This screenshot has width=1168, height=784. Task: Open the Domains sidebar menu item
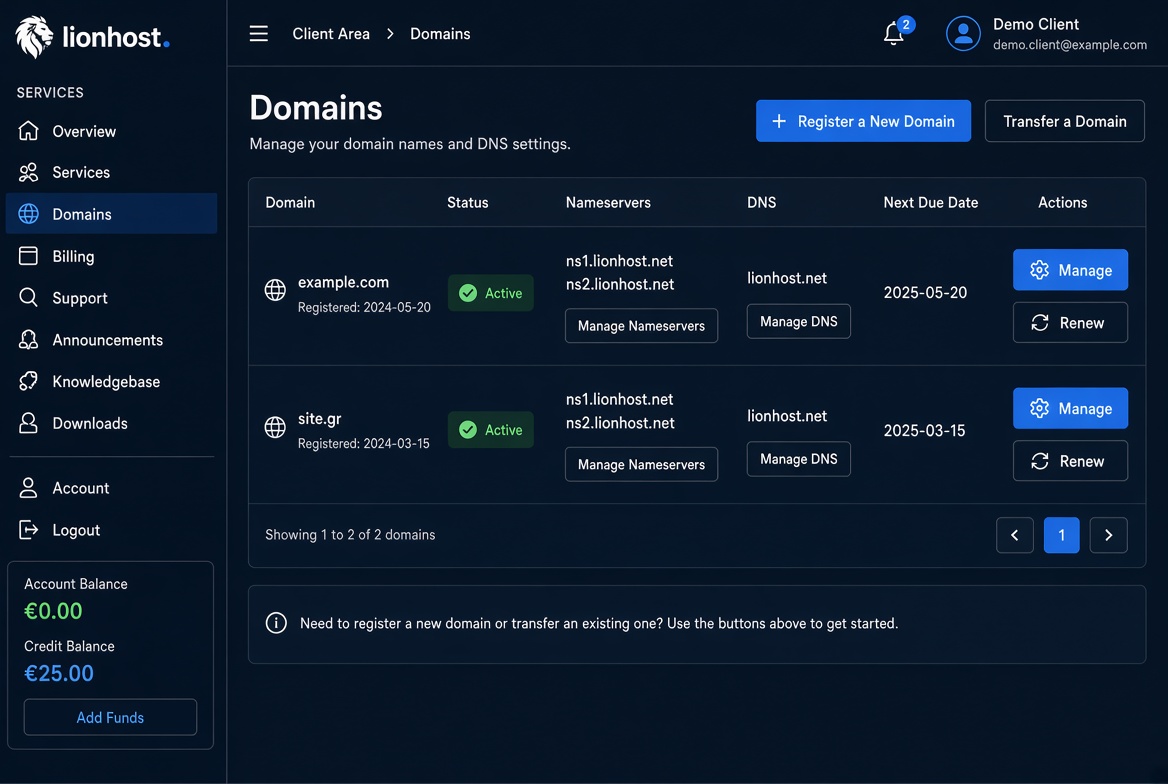point(112,214)
